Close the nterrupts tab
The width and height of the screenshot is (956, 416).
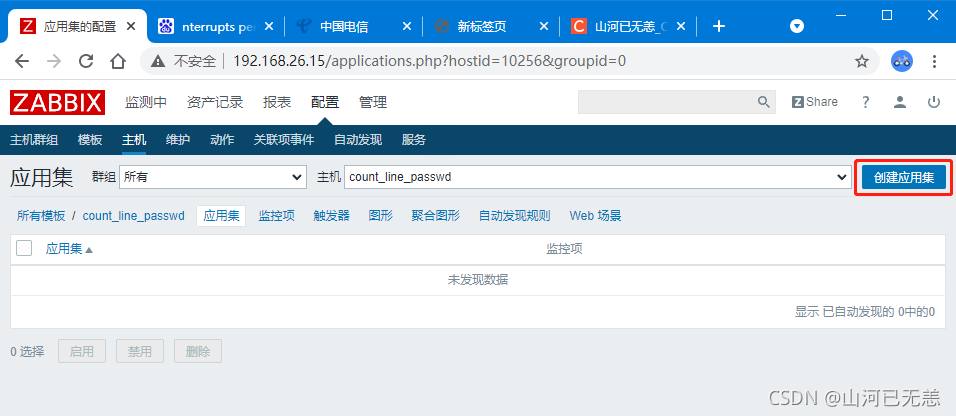269,26
